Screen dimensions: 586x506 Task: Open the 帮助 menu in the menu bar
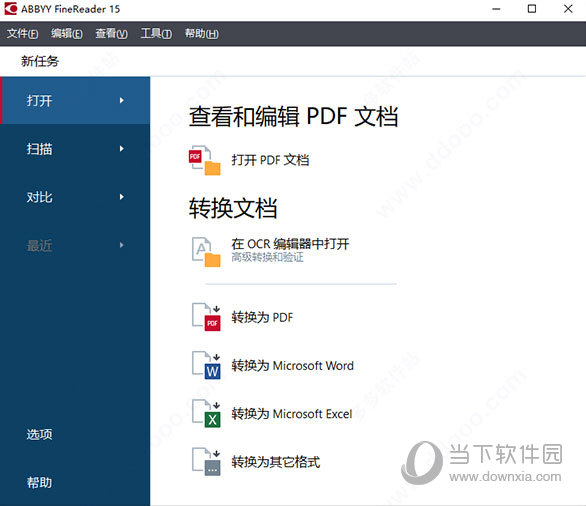click(201, 34)
